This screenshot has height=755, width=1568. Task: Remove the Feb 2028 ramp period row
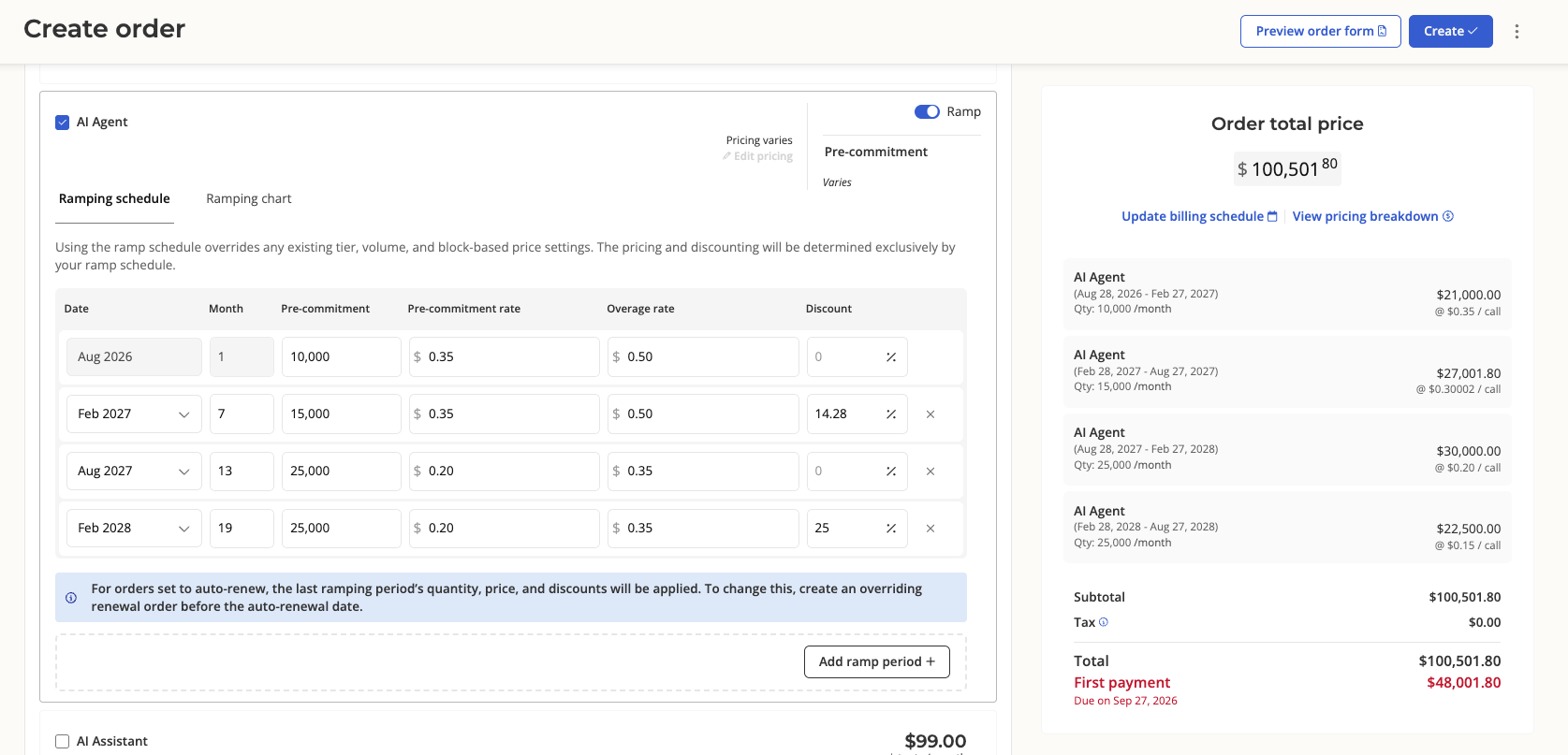[931, 528]
